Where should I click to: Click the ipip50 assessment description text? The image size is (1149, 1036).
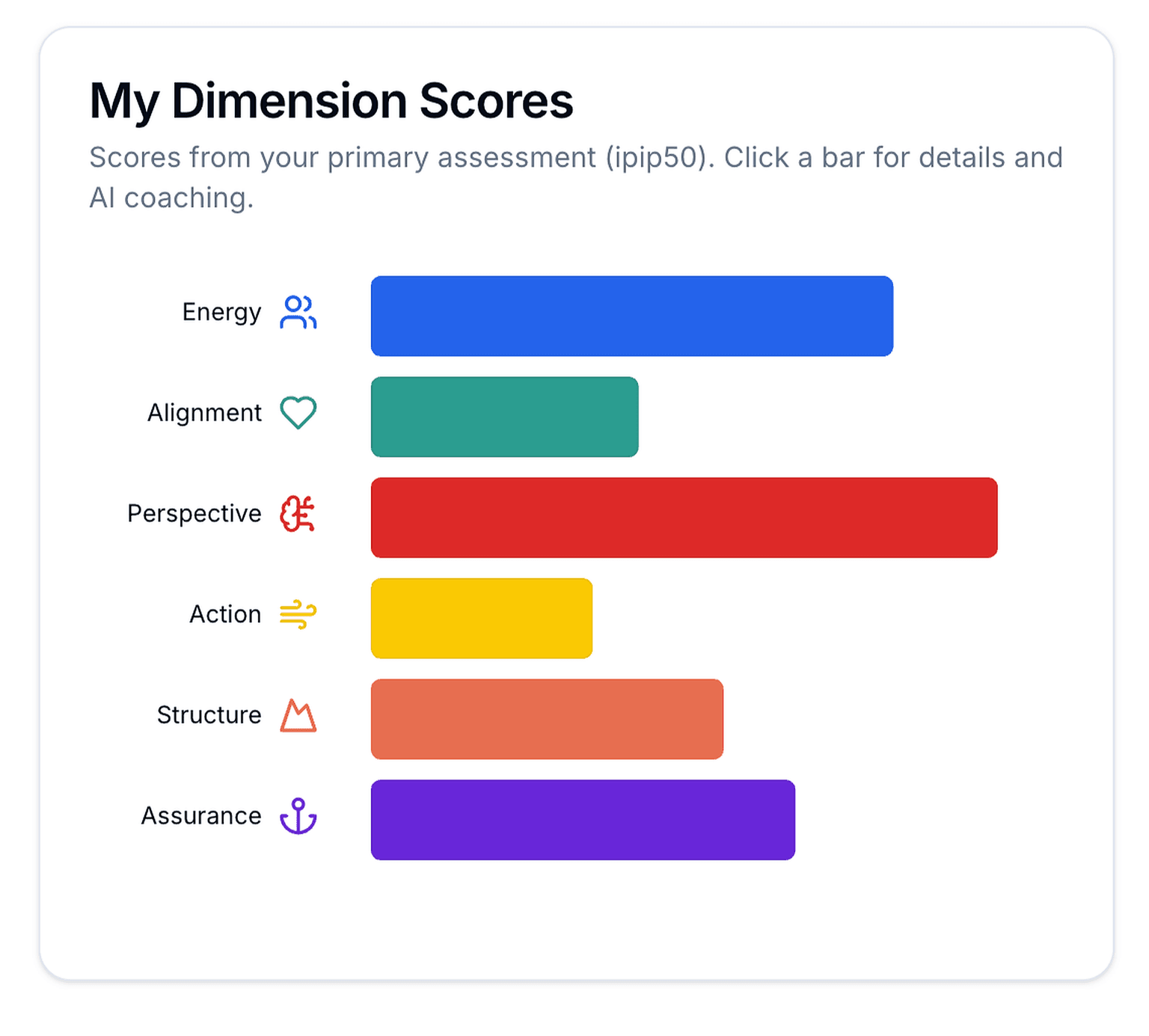[x=574, y=177]
